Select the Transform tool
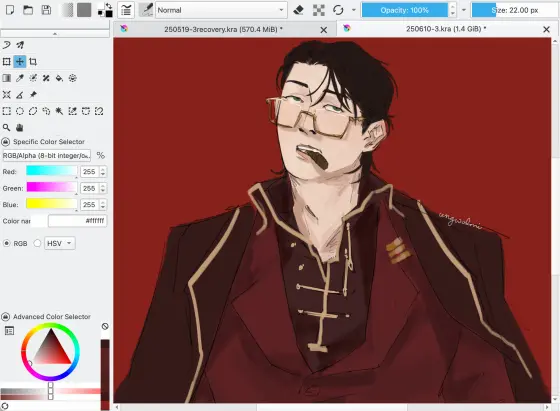This screenshot has width=560, height=411. coord(6,62)
